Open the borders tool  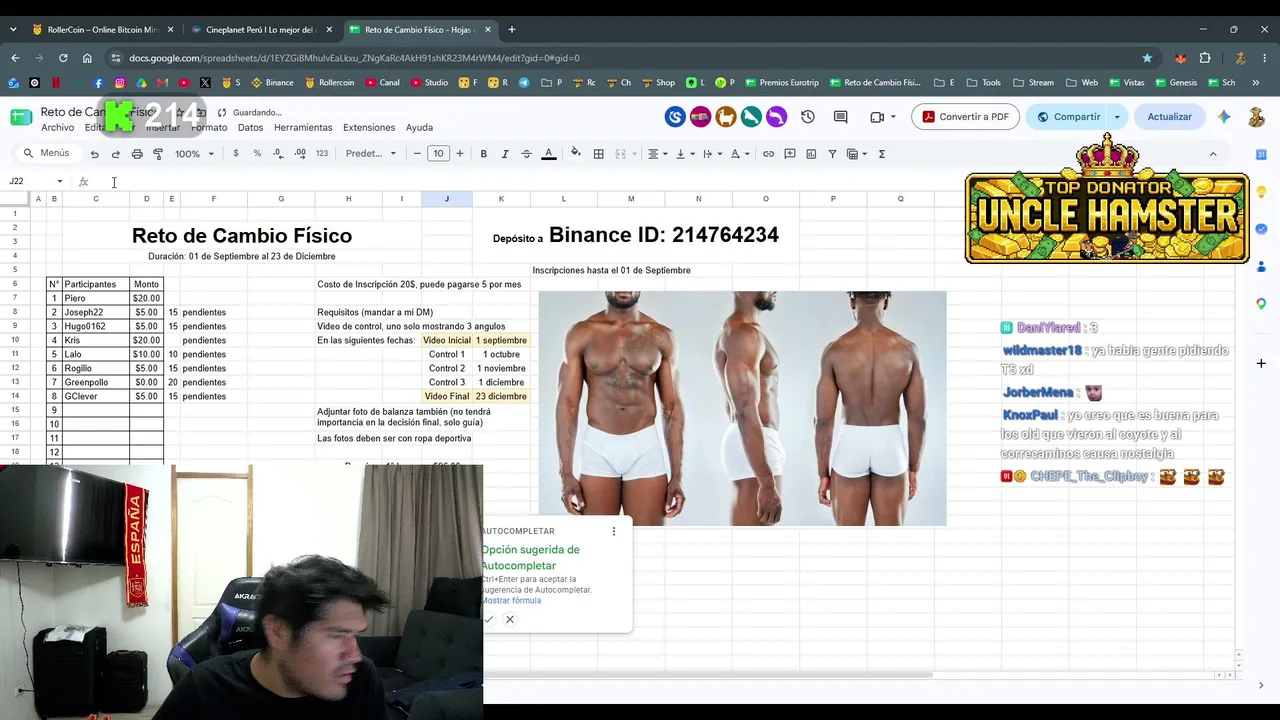click(x=598, y=154)
